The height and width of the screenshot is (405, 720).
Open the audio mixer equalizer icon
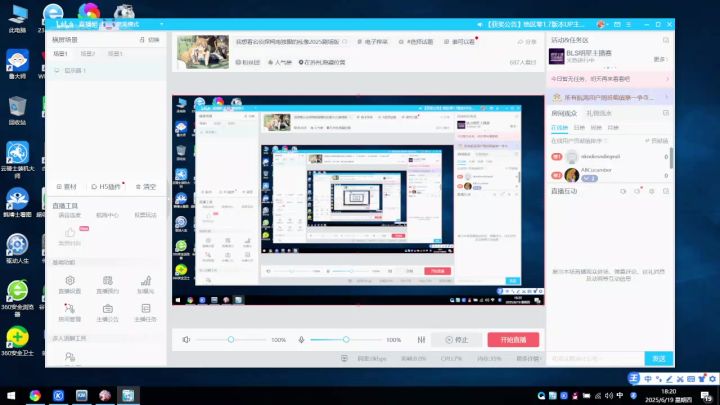tap(421, 340)
